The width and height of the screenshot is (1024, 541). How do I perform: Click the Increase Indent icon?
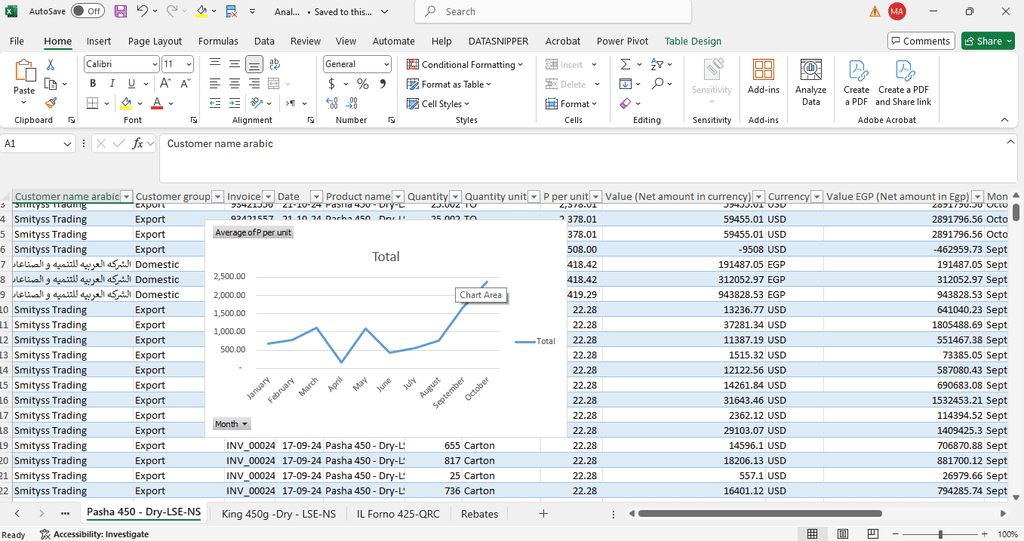coord(234,103)
